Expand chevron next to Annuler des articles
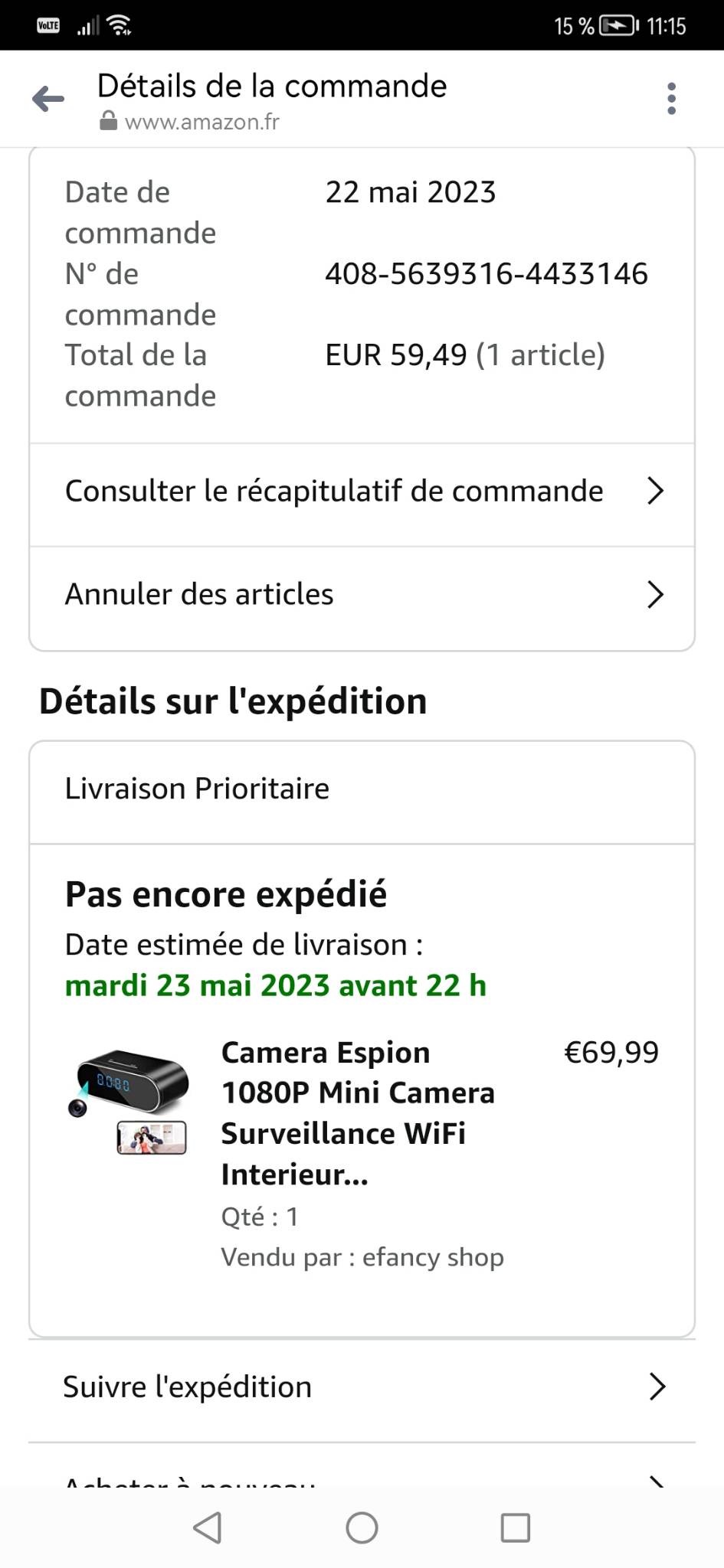The image size is (724, 1568). pyautogui.click(x=654, y=594)
